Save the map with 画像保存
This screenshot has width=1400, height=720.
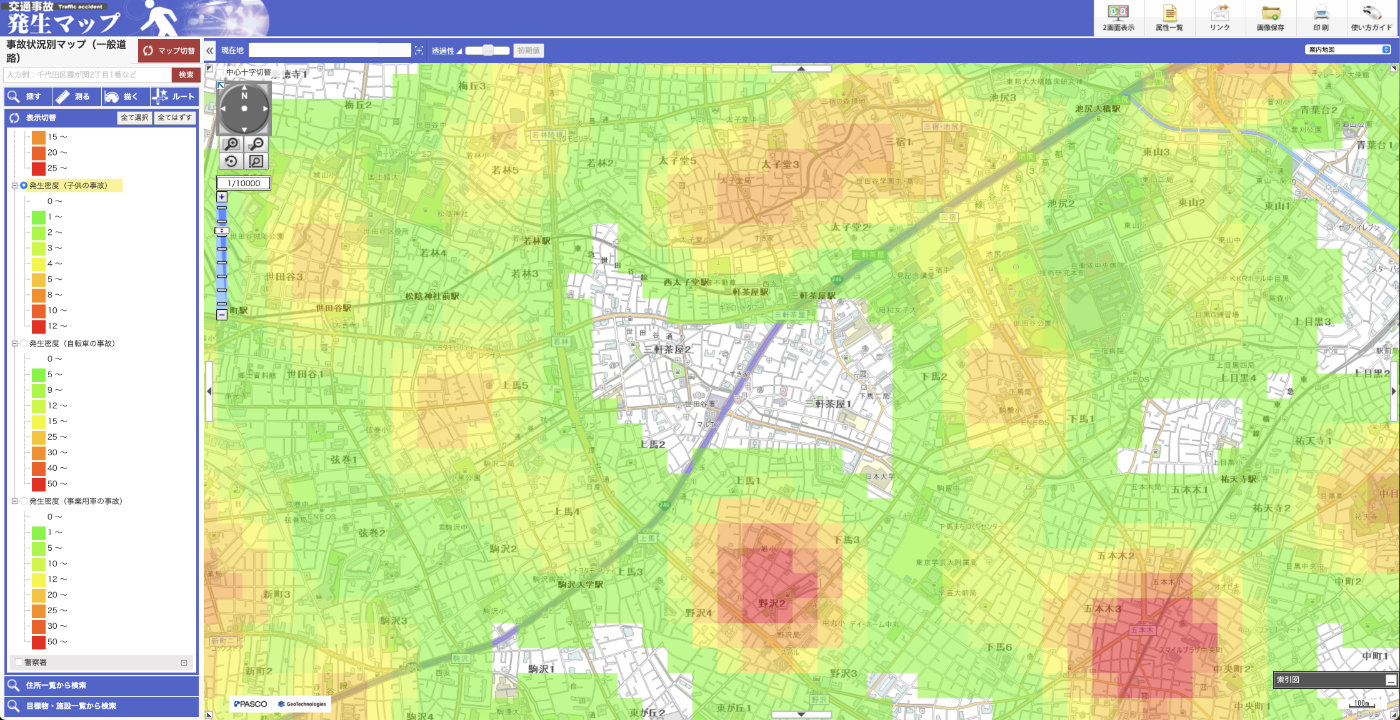click(1271, 18)
